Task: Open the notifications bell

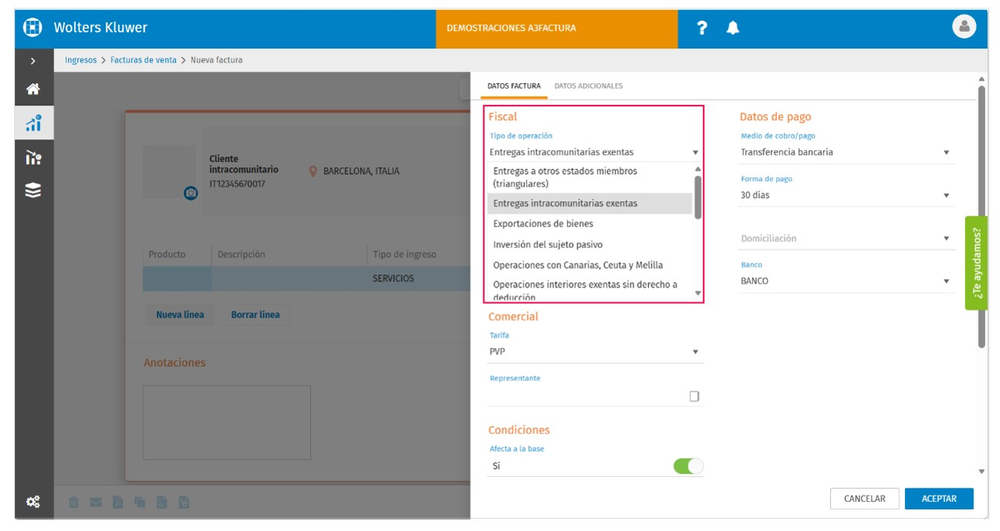Action: coord(733,28)
